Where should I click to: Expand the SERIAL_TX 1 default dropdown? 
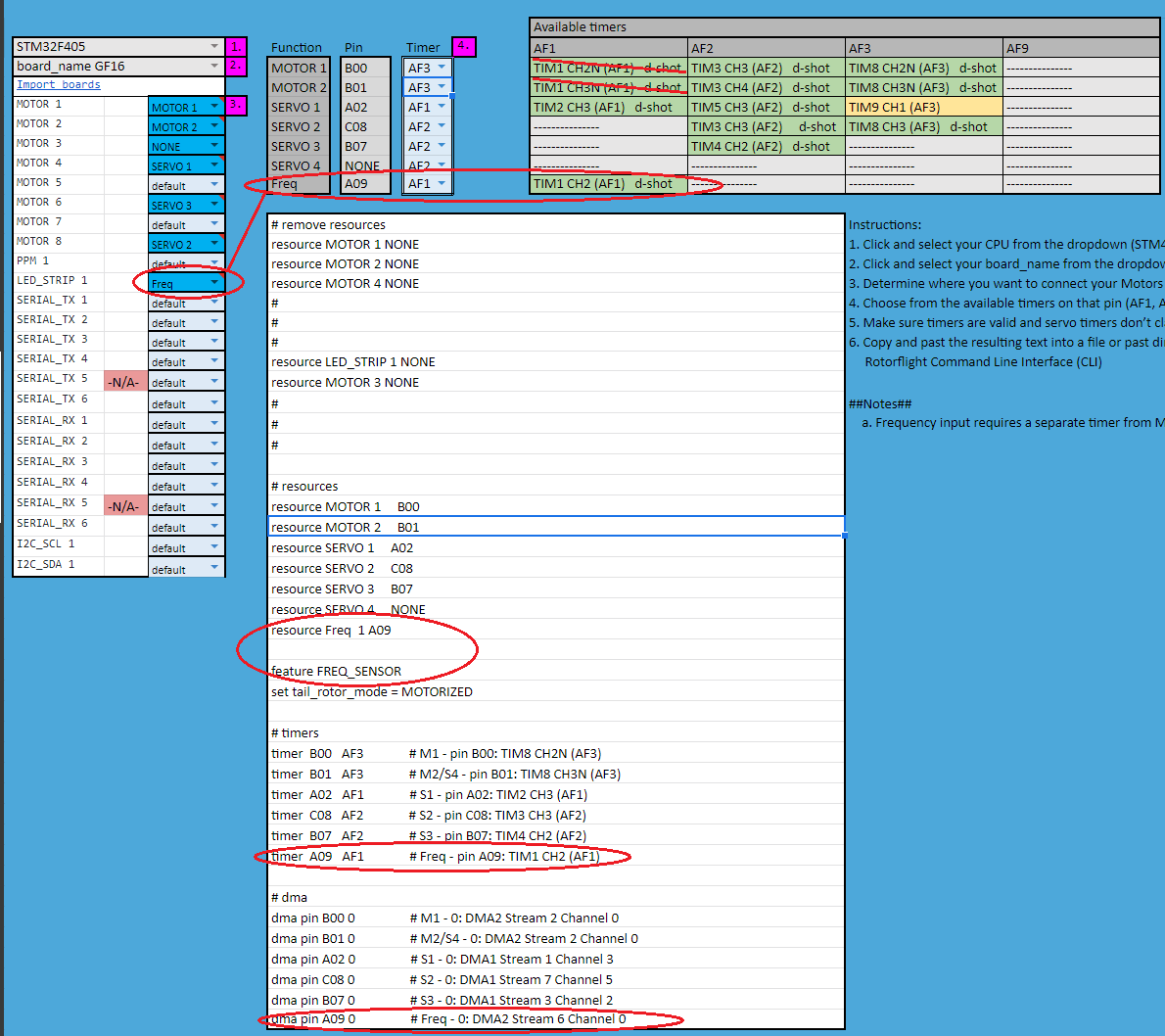(x=214, y=304)
